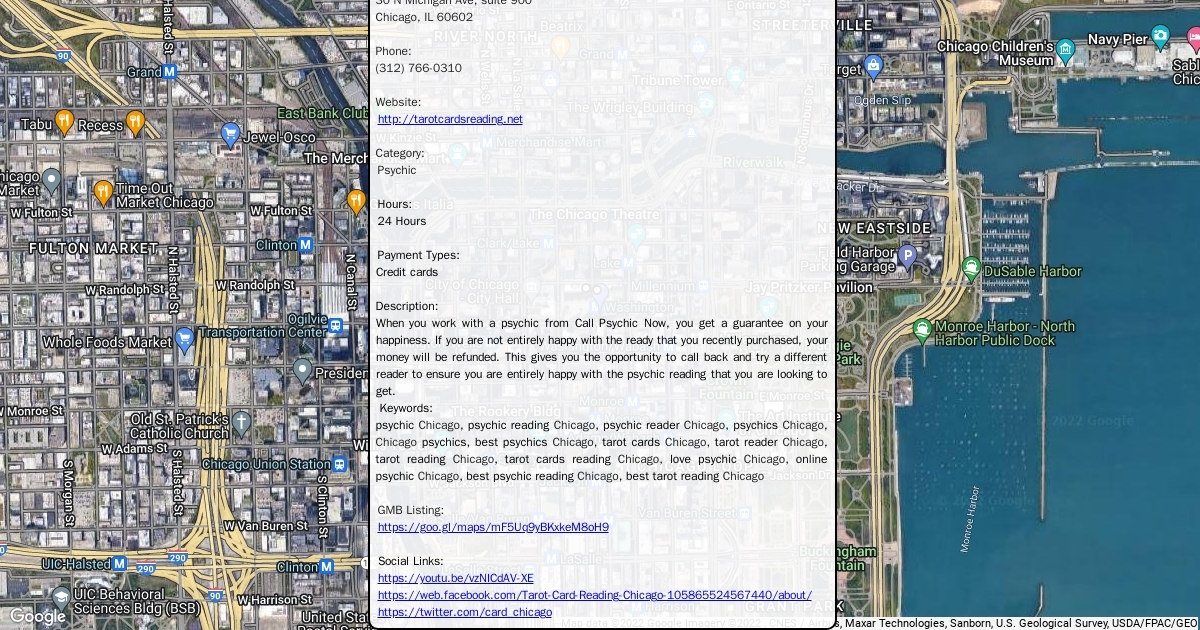This screenshot has width=1200, height=630.
Task: Select the Chicago Union Station train icon
Action: [x=341, y=464]
